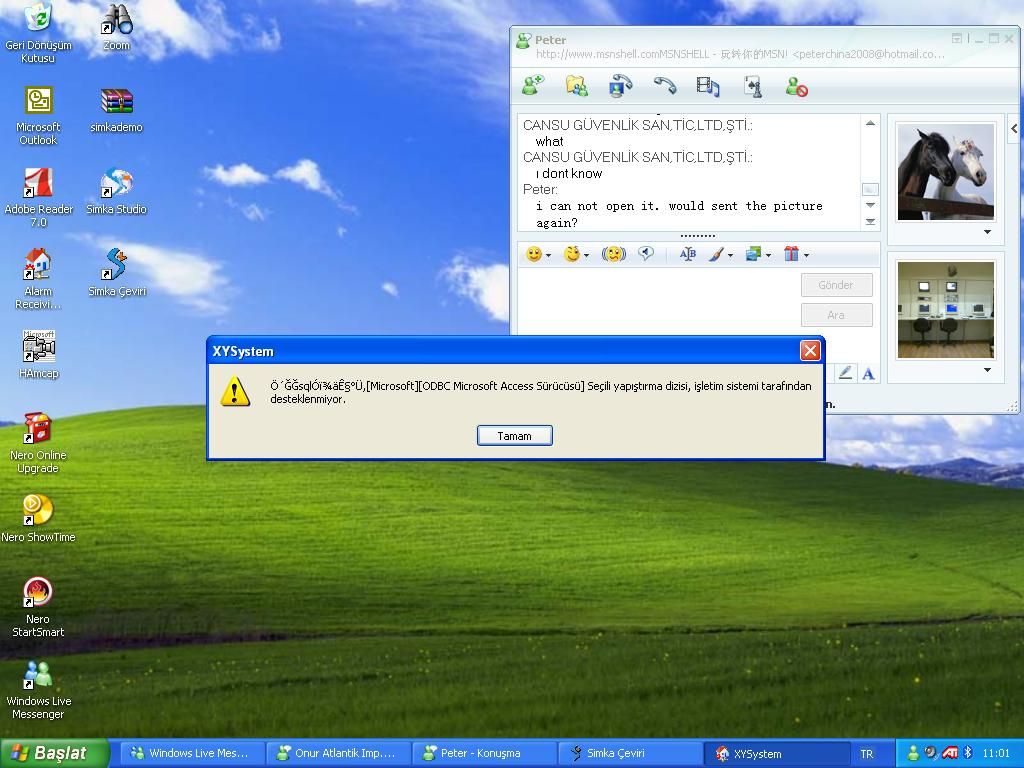Select the Nero StartSmart desktop icon
The width and height of the screenshot is (1024, 768).
click(x=38, y=607)
